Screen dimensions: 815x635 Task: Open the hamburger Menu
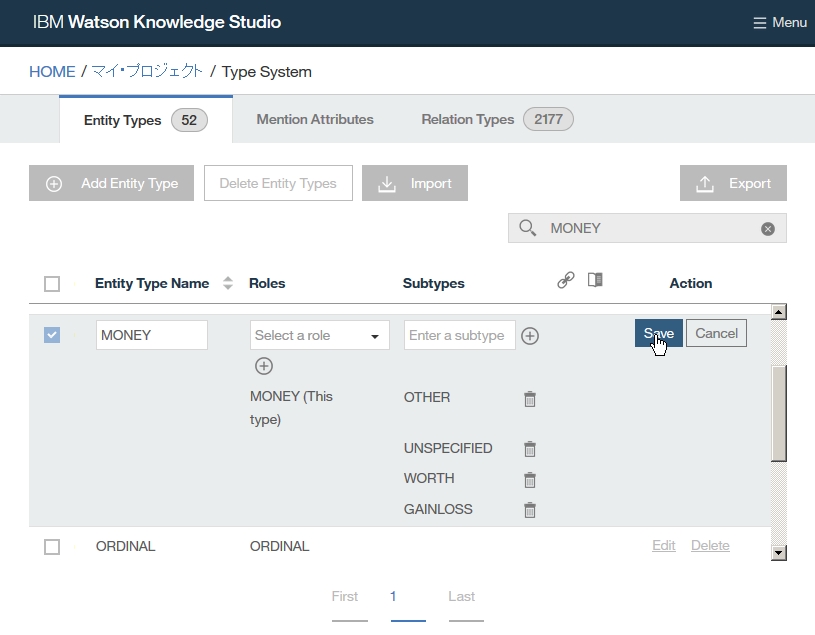pyautogui.click(x=779, y=22)
